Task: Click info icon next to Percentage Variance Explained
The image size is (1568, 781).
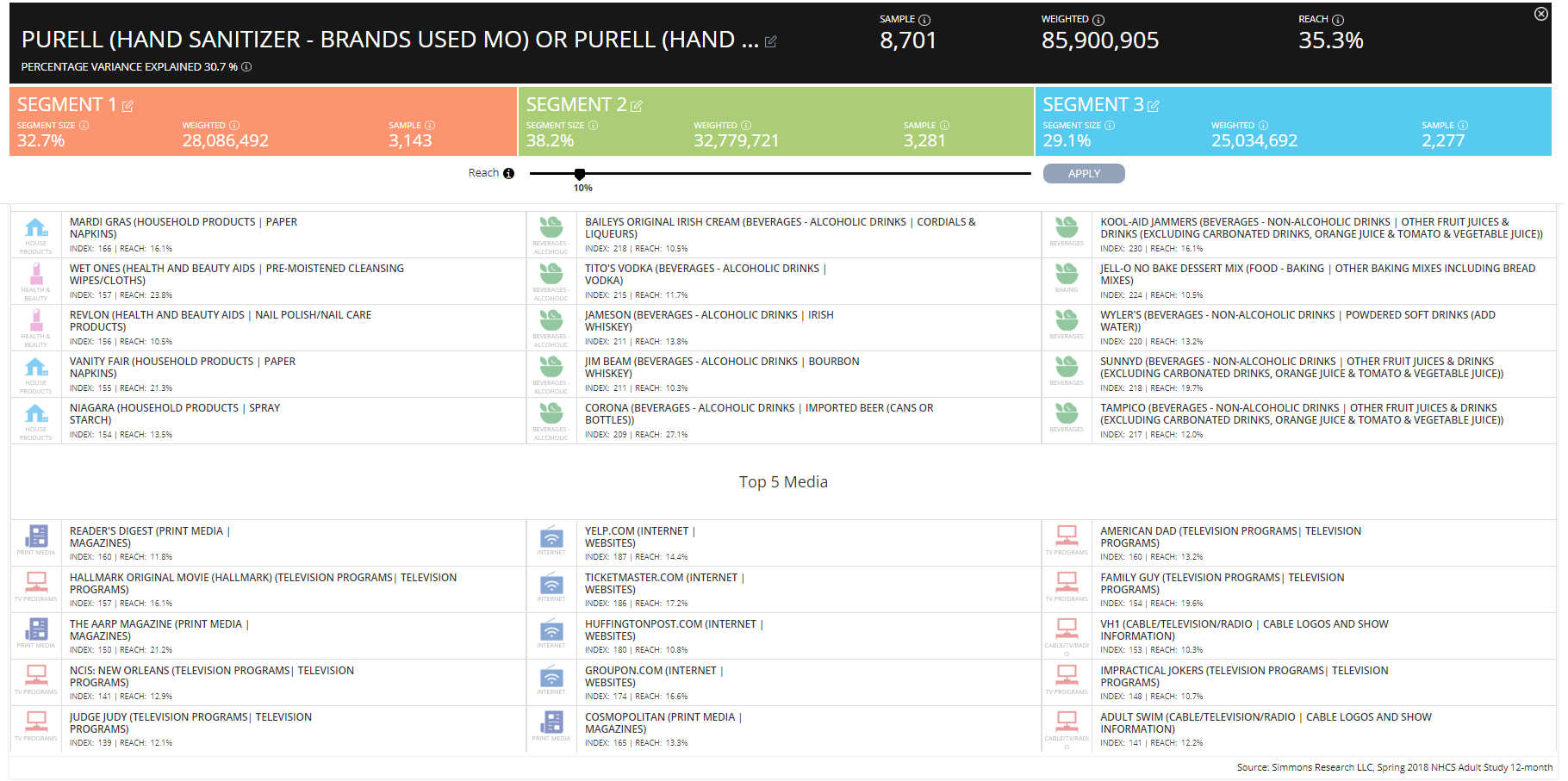Action: pos(246,67)
